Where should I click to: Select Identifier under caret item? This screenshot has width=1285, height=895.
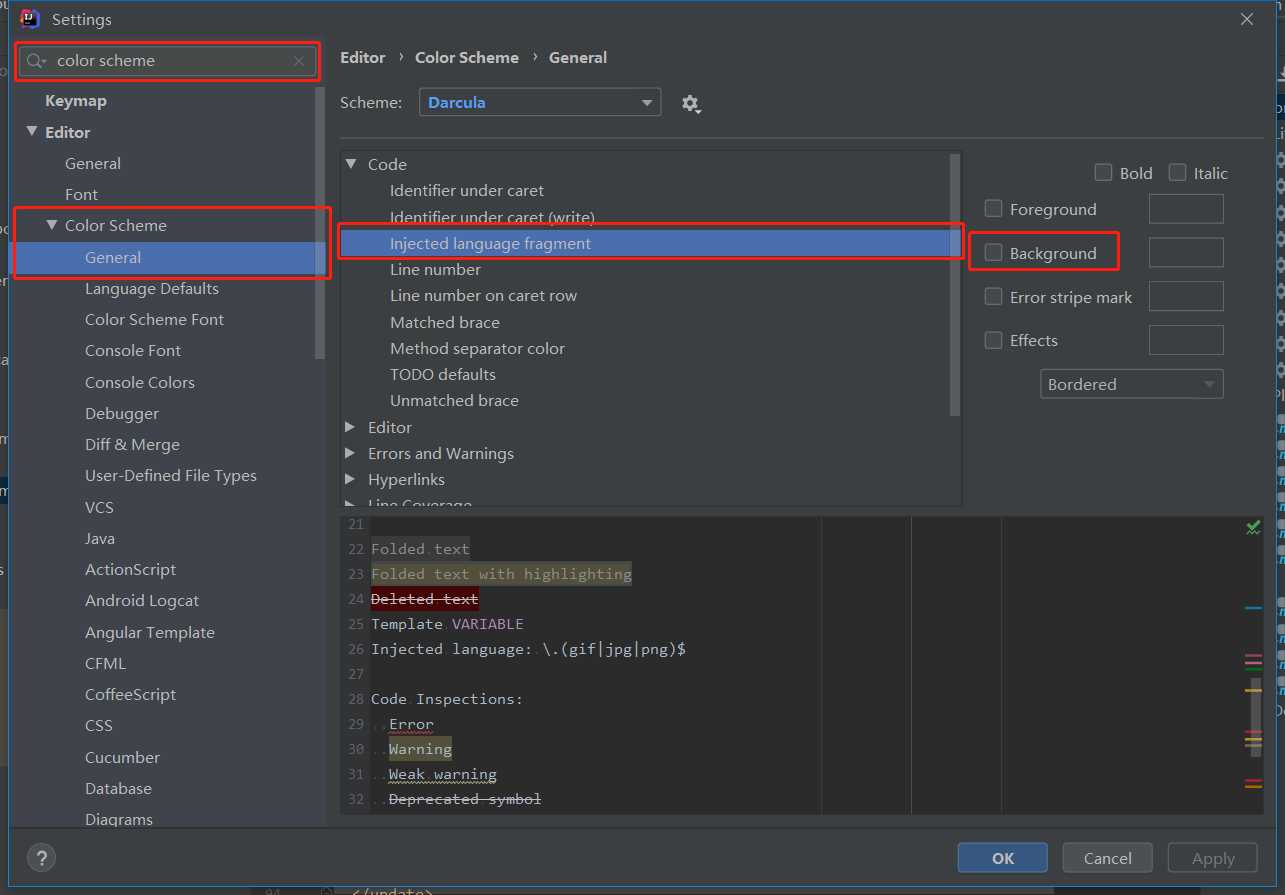tap(467, 190)
